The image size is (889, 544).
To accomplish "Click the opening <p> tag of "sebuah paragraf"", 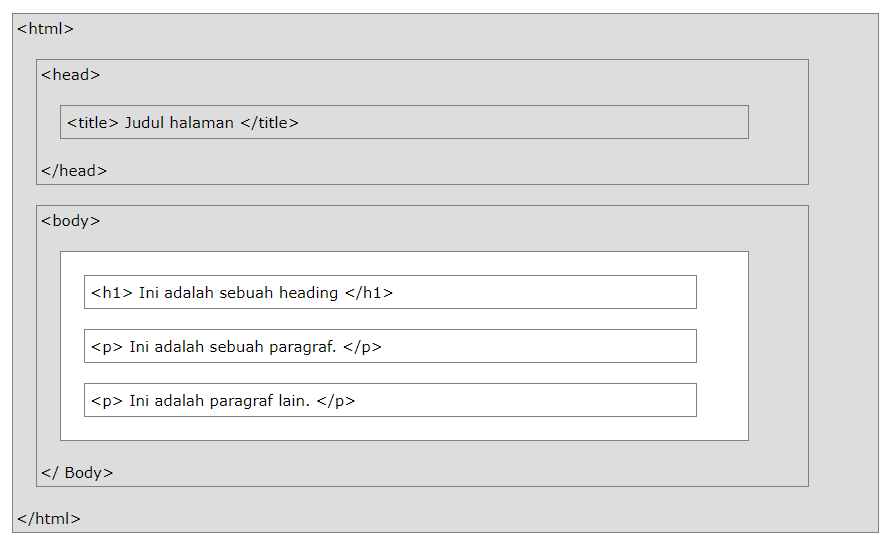I will pos(106,347).
